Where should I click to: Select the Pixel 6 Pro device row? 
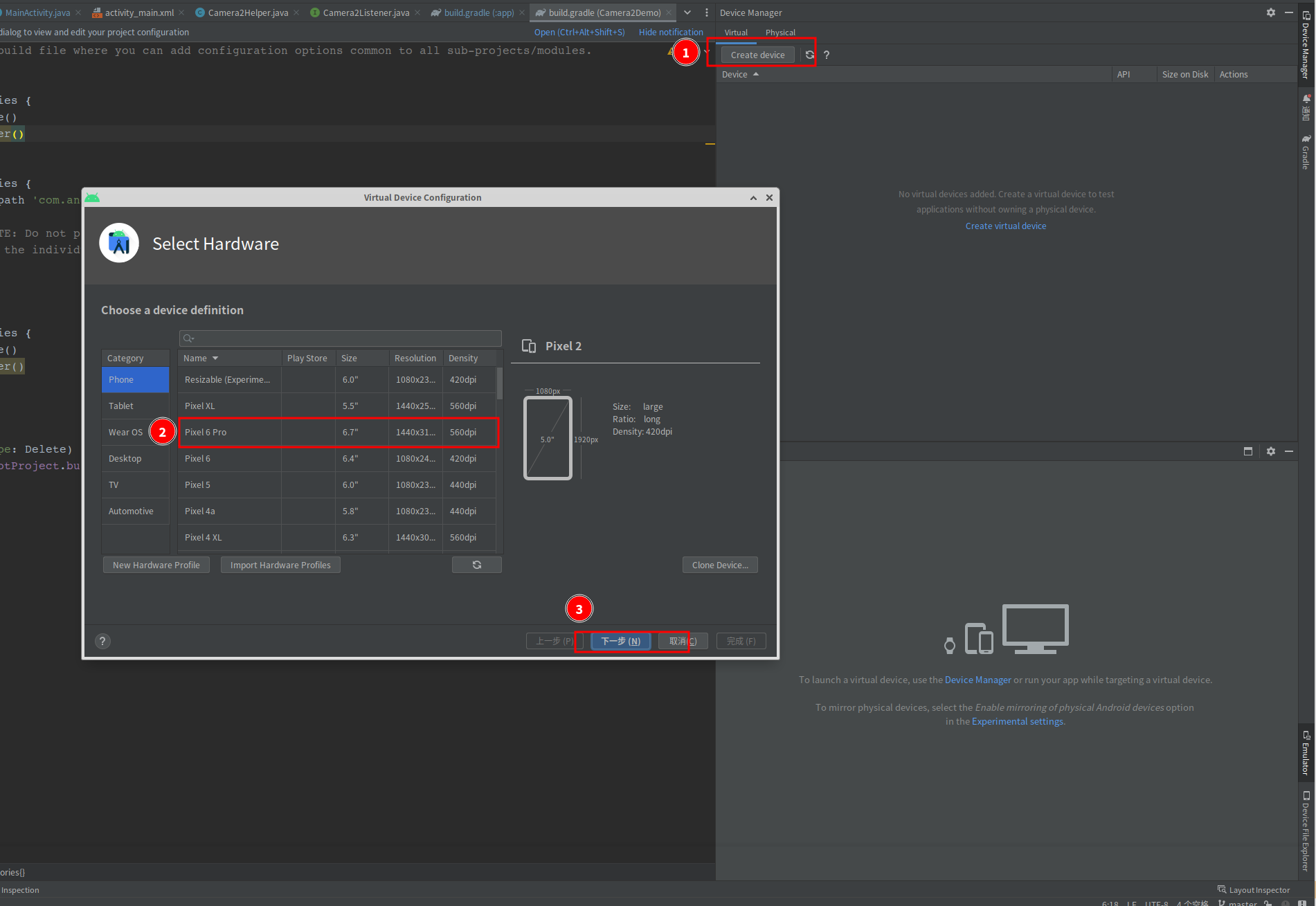pos(337,433)
